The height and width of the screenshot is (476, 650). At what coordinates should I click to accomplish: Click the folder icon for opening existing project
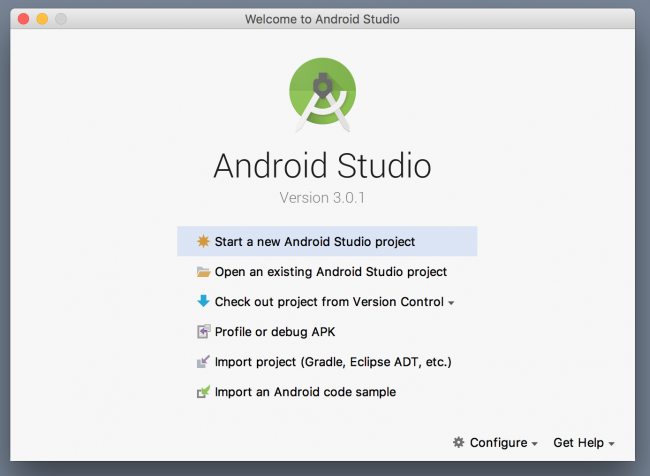[203, 271]
